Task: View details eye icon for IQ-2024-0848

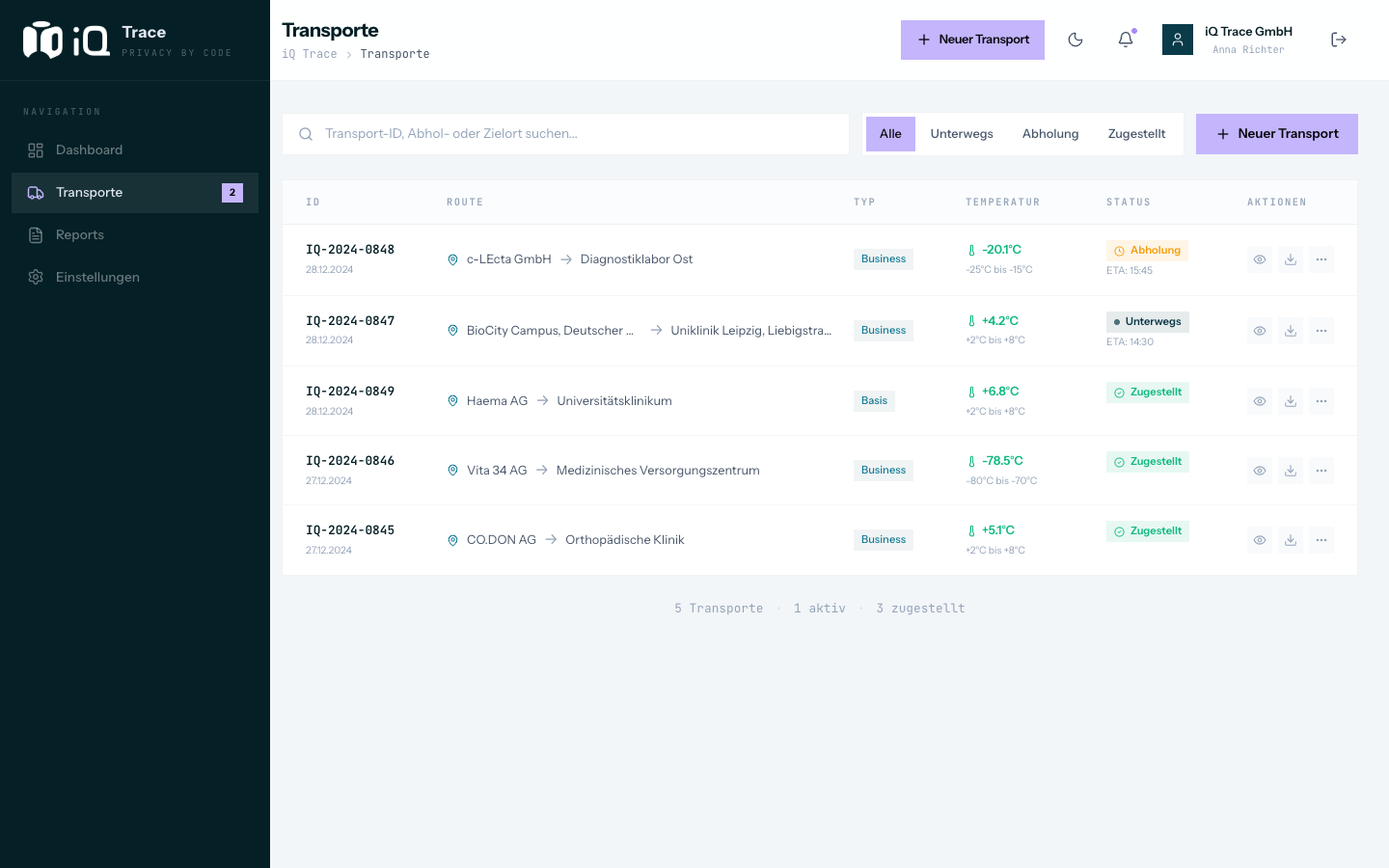Action: click(1260, 259)
